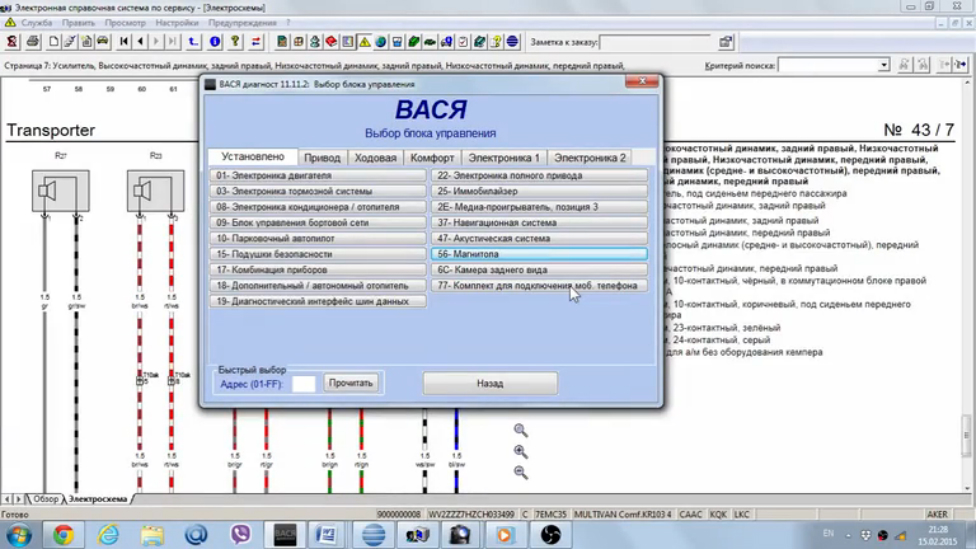The width and height of the screenshot is (976, 549).
Task: Open the search criteria dropdown
Action: 883,65
